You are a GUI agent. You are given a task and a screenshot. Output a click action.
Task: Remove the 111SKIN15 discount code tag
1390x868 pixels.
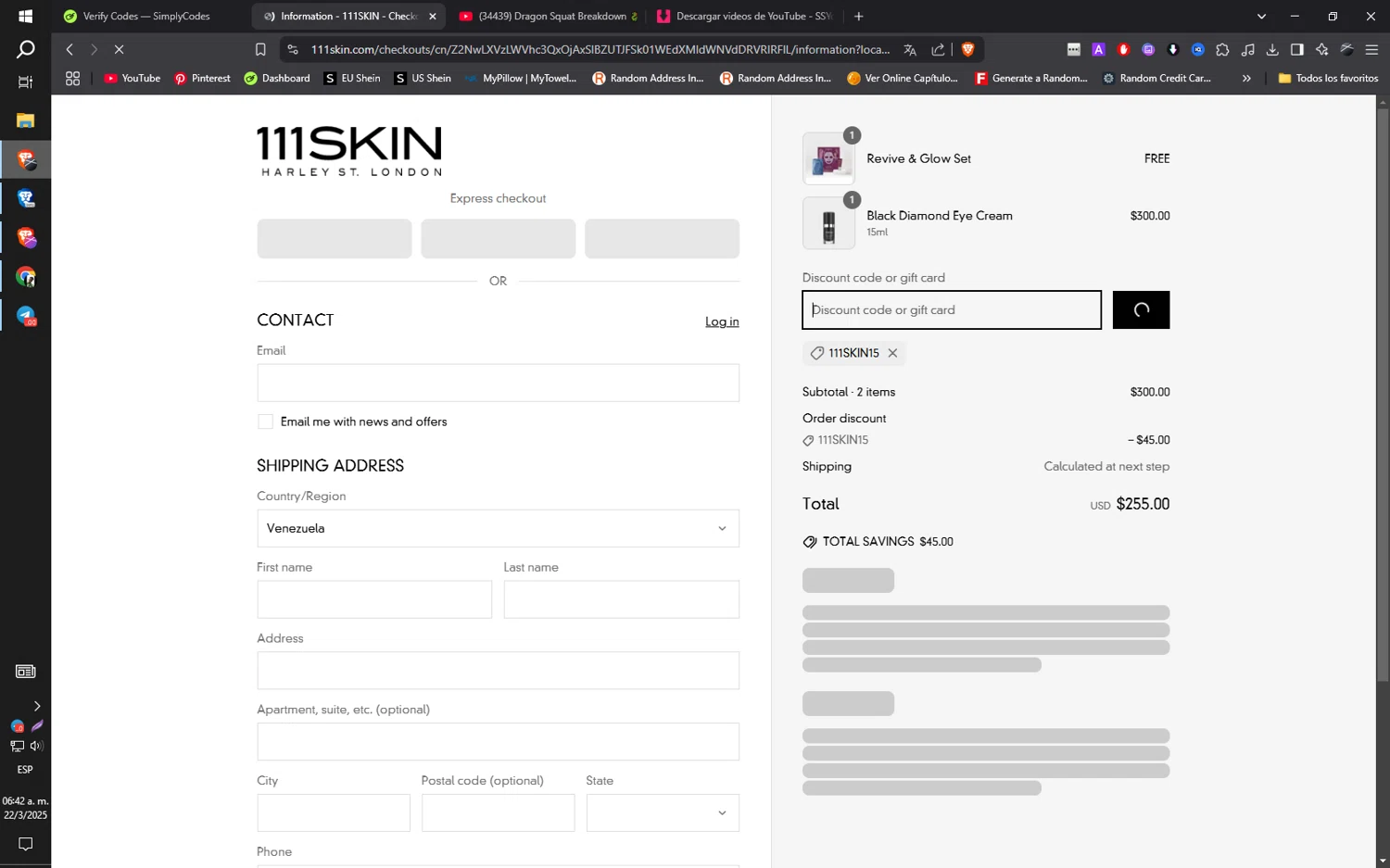click(892, 353)
